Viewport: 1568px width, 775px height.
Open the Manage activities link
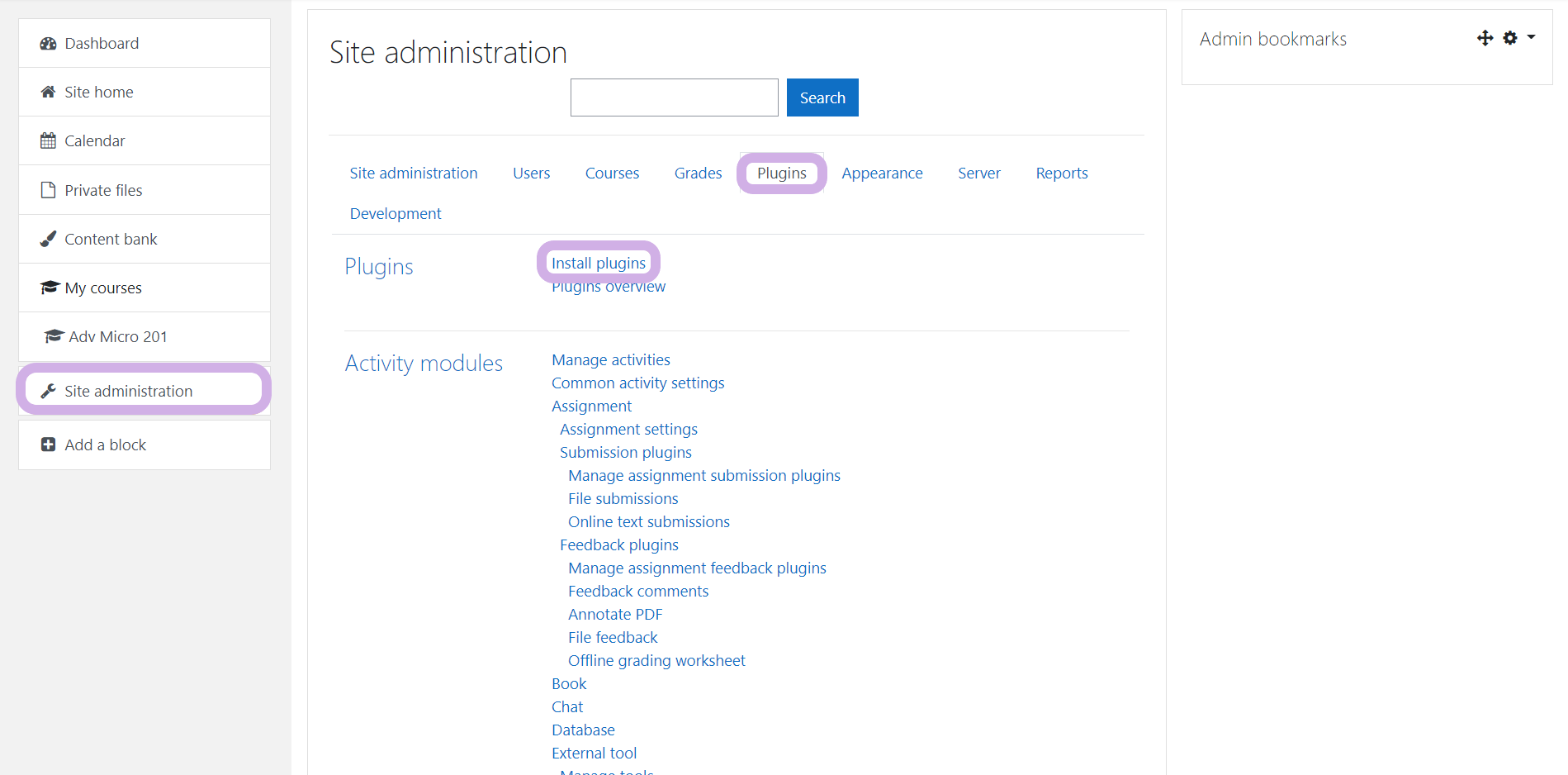[611, 360]
